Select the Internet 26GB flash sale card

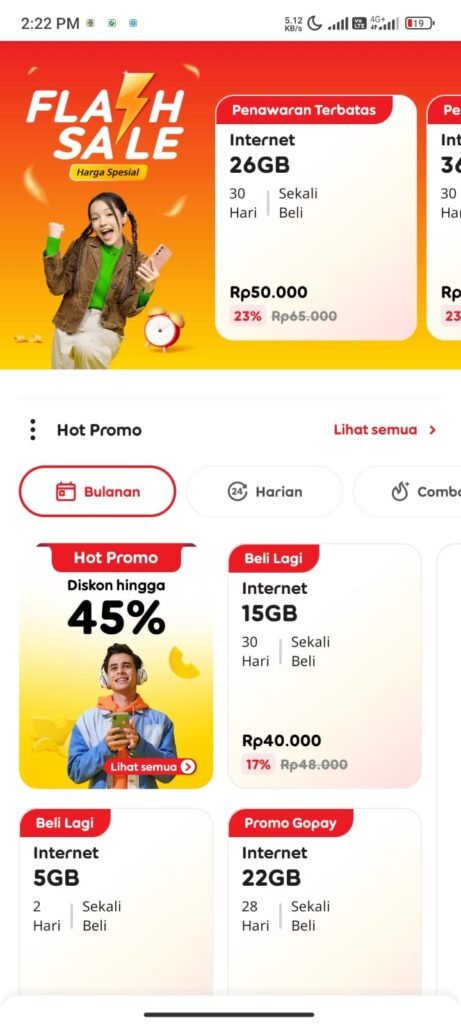pyautogui.click(x=316, y=217)
